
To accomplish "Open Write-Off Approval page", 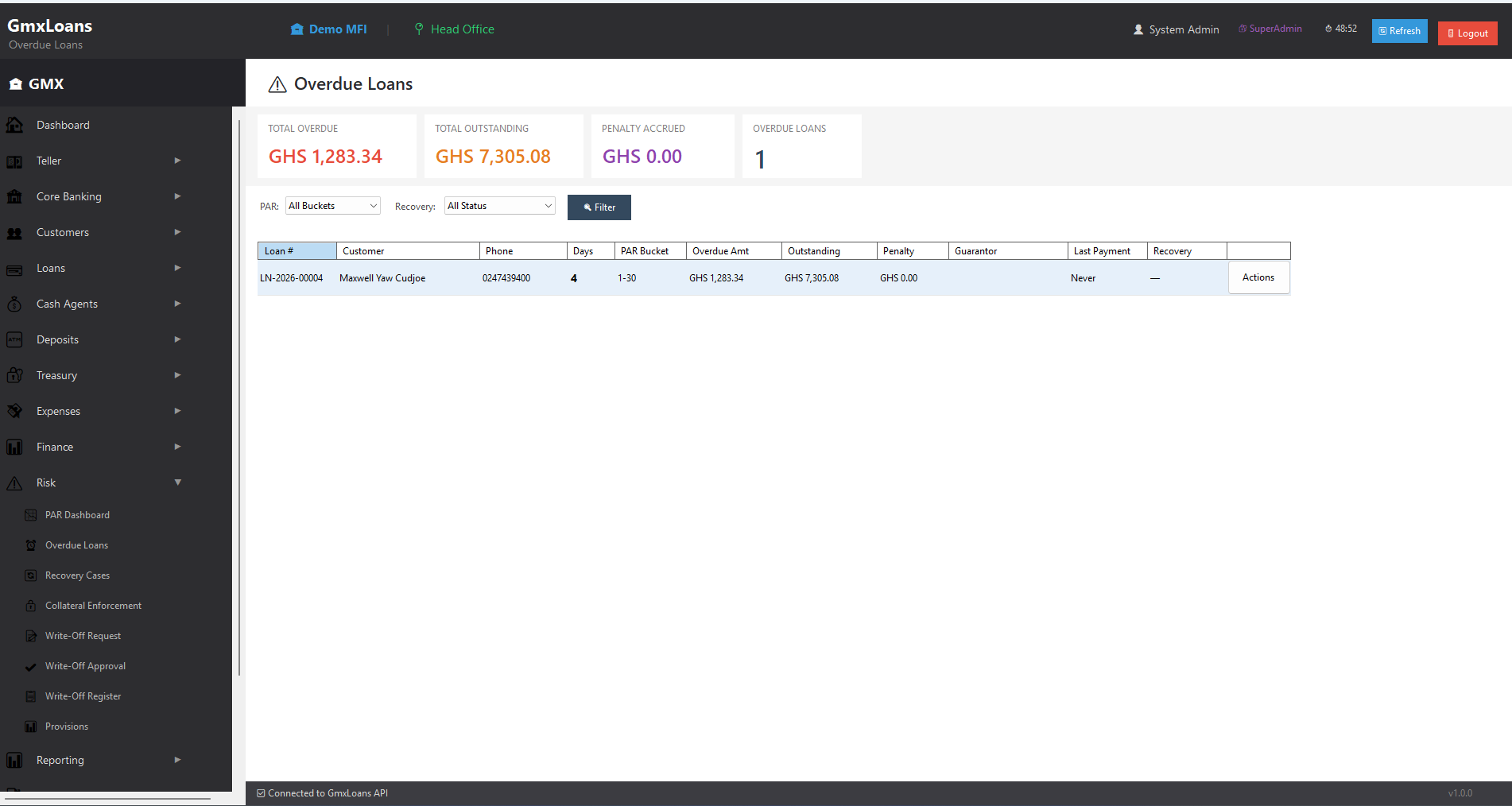I will click(x=85, y=666).
